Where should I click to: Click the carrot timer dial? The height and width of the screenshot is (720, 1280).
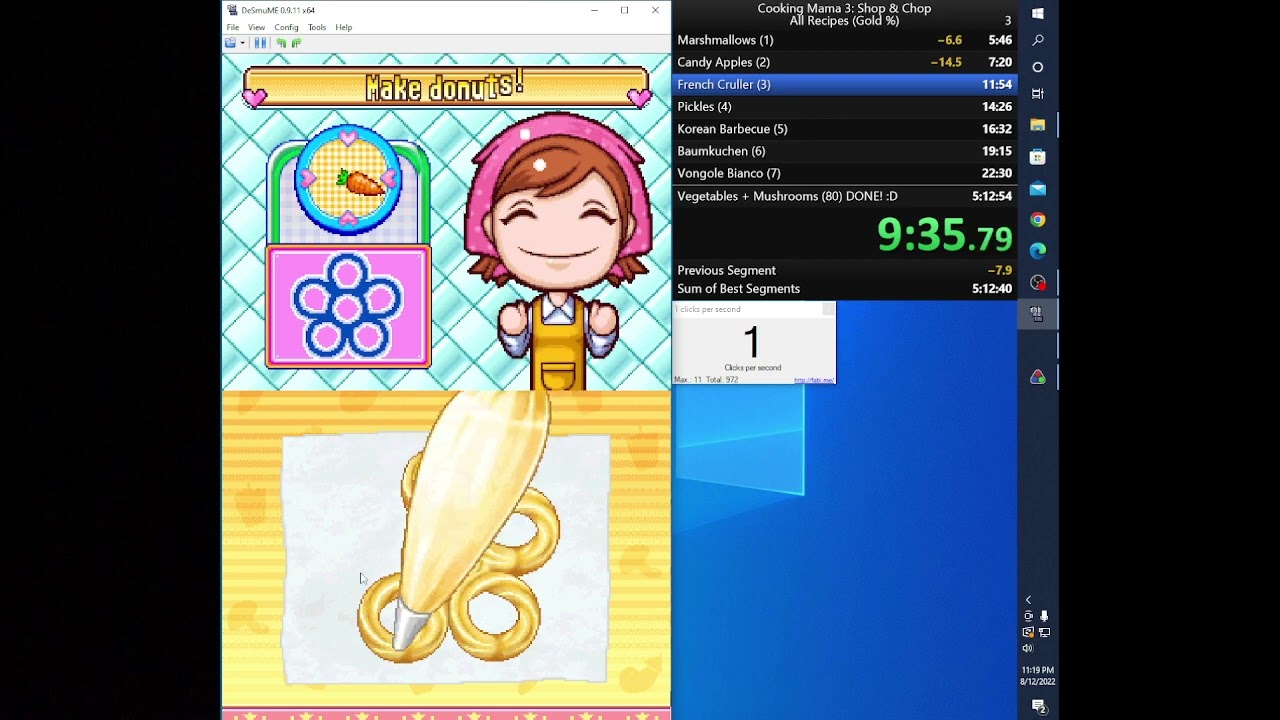tap(348, 181)
